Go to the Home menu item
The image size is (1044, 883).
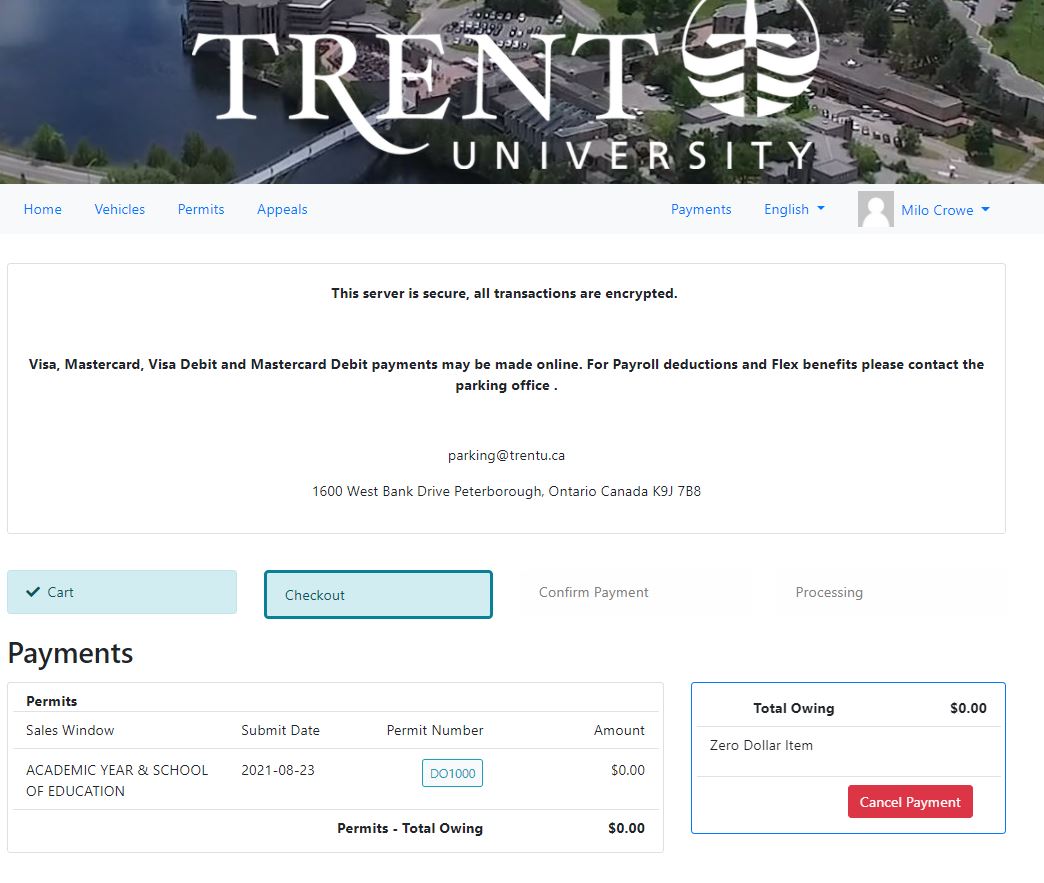pyautogui.click(x=43, y=209)
